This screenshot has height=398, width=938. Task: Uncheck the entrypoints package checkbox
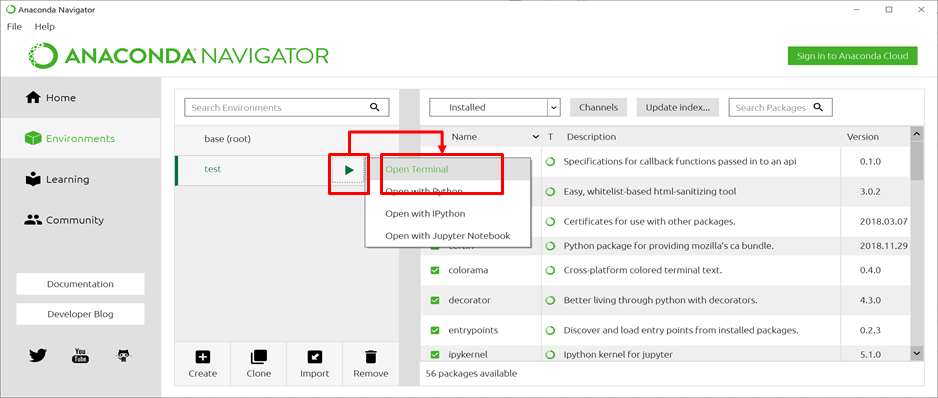(x=435, y=330)
